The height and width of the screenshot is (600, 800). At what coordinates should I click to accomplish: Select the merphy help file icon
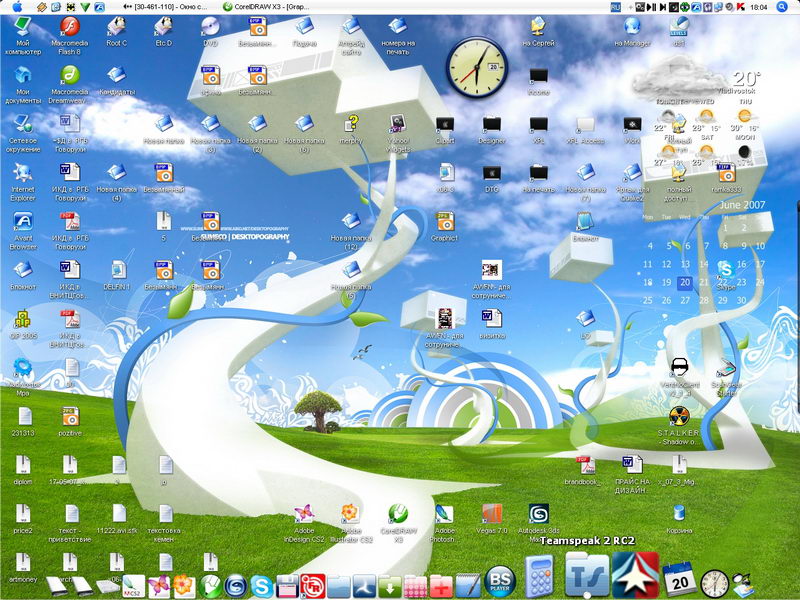[351, 129]
